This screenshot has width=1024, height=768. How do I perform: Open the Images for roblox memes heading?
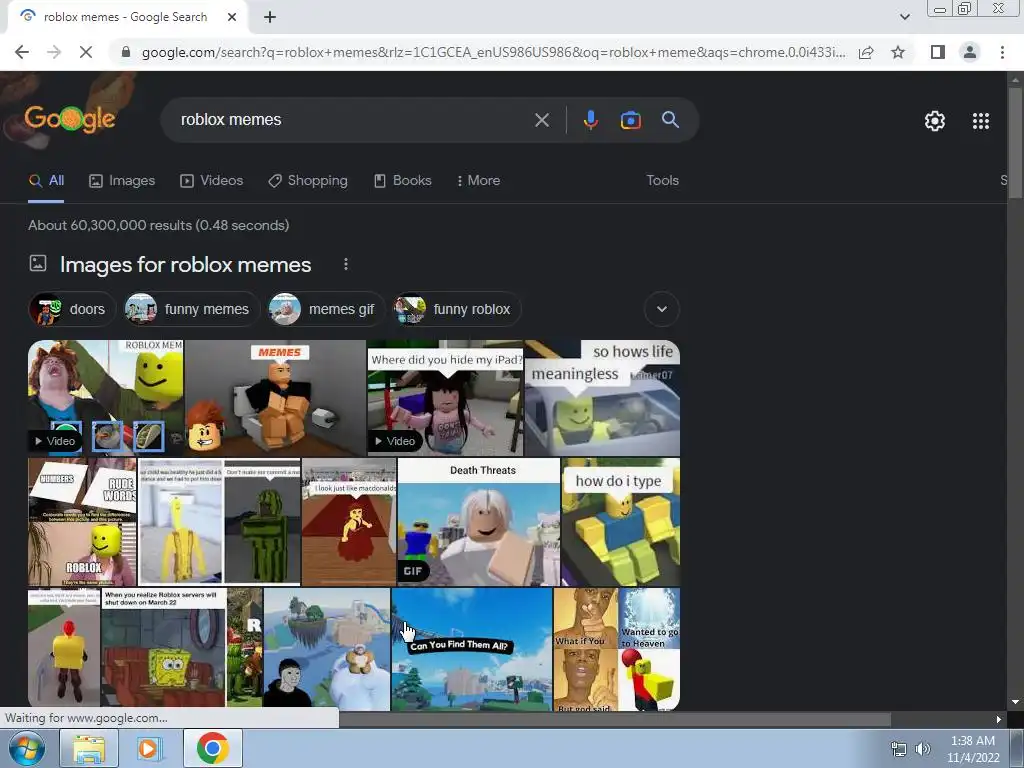pos(185,265)
